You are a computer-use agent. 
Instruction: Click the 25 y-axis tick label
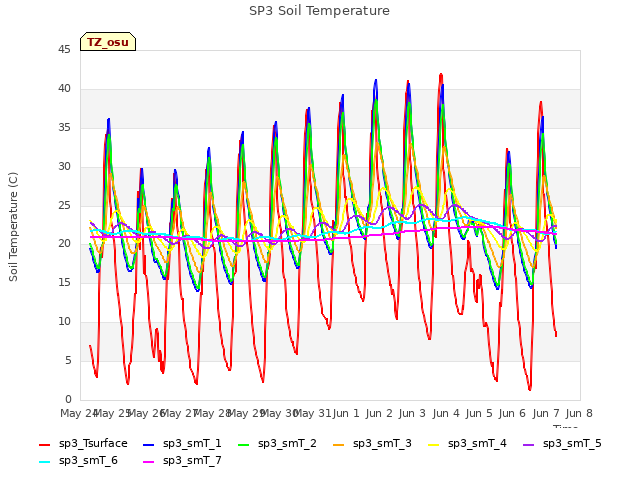(x=64, y=205)
